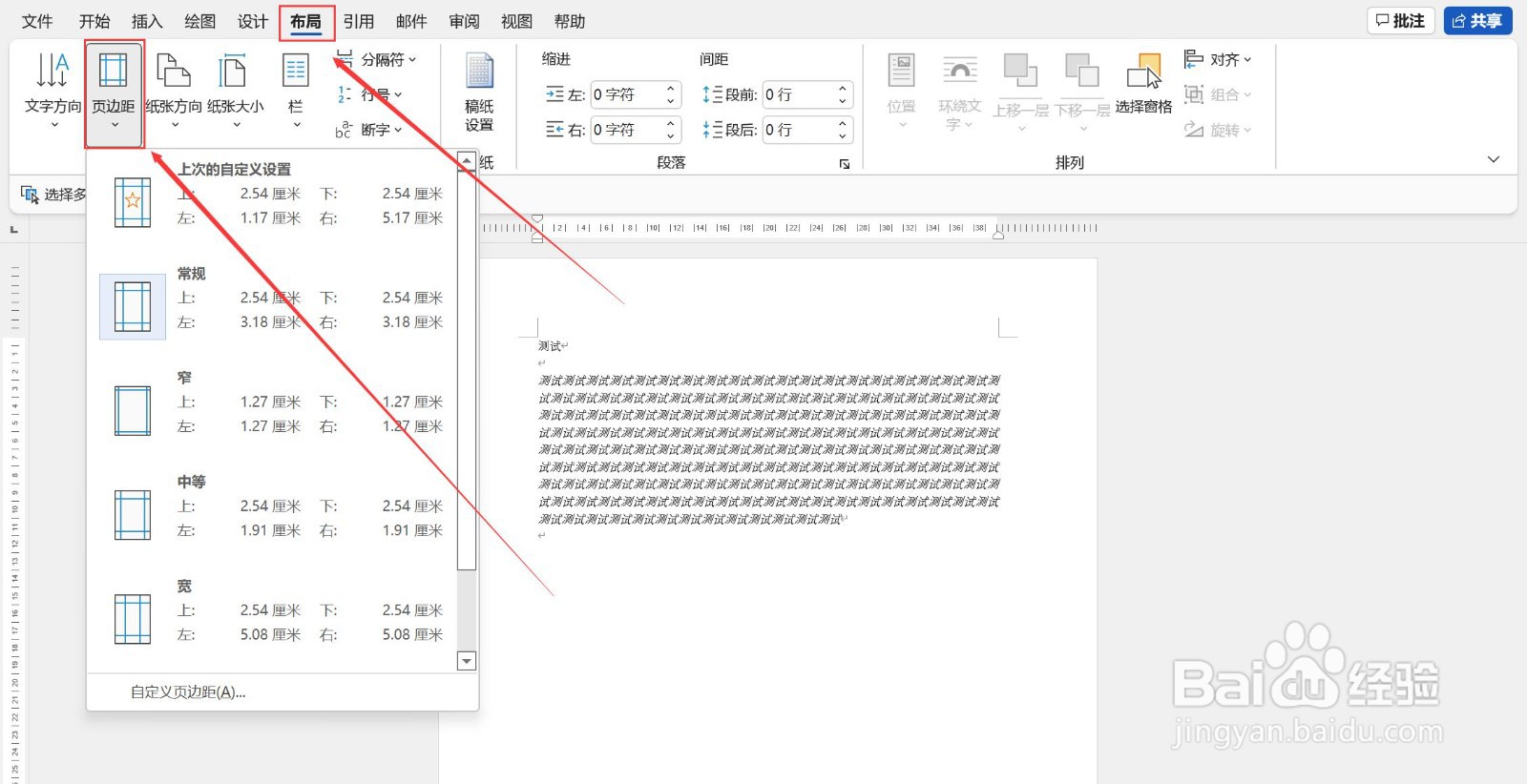Viewport: 1527px width, 784px height.
Task: Open the 文字方向 text direction tool
Action: click(52, 91)
